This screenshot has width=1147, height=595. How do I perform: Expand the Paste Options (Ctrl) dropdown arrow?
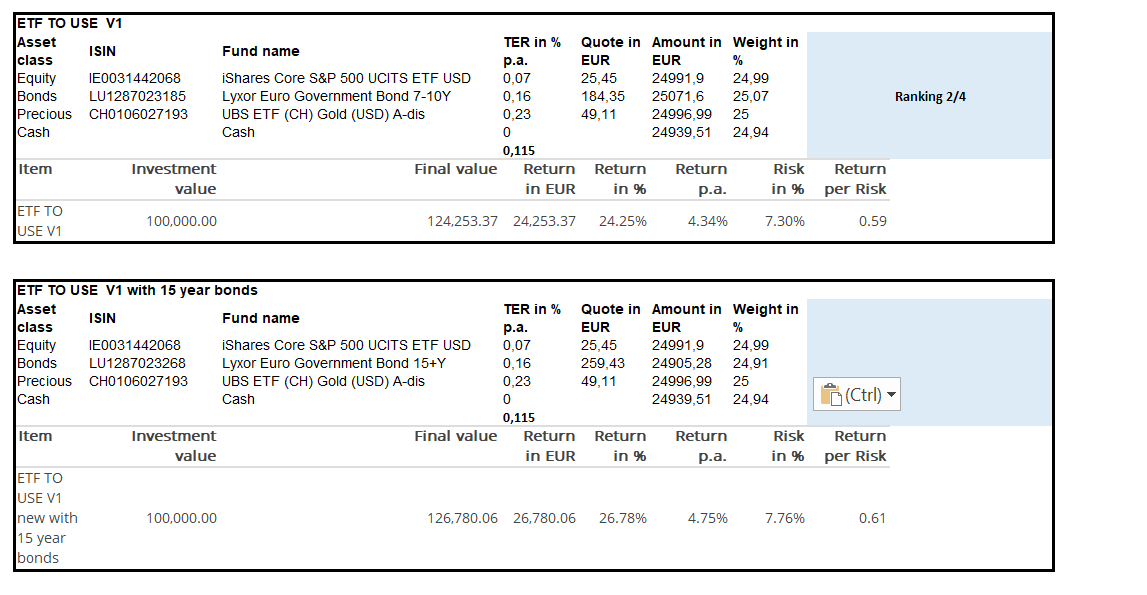coord(892,395)
